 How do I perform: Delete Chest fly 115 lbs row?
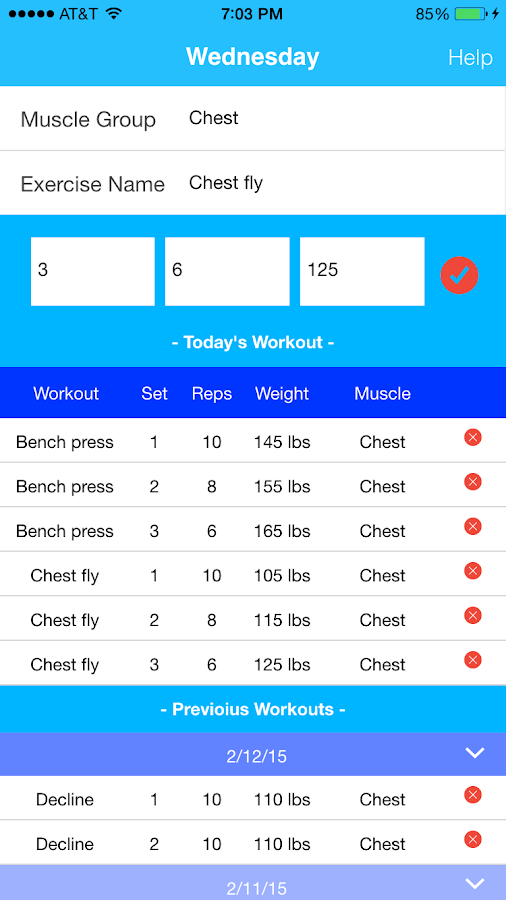(x=472, y=615)
